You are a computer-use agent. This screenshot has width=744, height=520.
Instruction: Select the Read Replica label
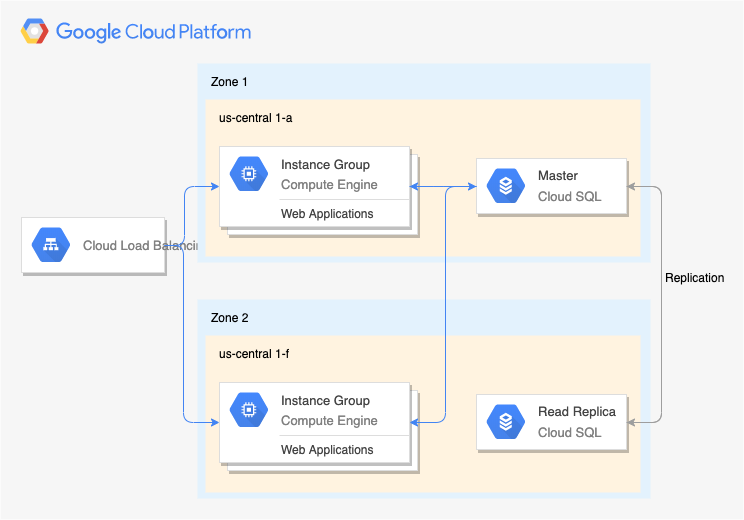577,411
